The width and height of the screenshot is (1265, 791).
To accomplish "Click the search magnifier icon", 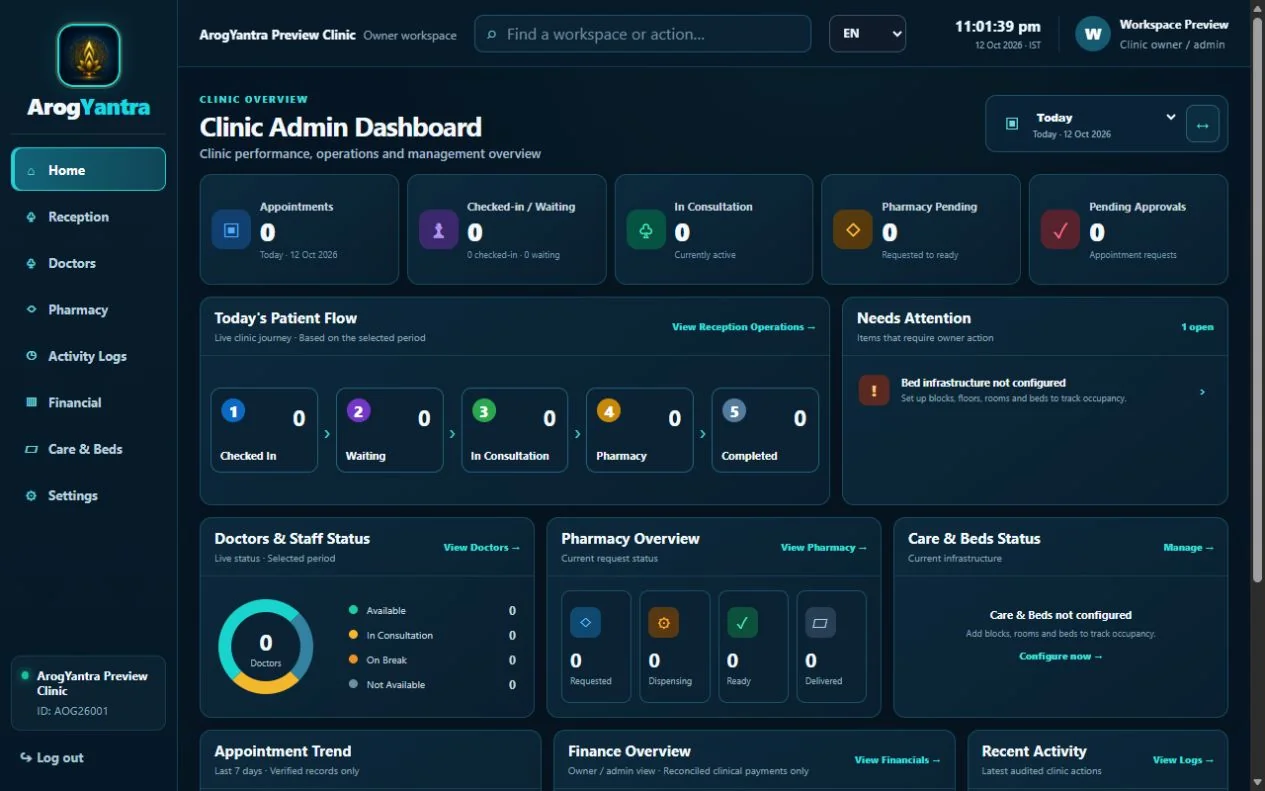I will point(491,35).
